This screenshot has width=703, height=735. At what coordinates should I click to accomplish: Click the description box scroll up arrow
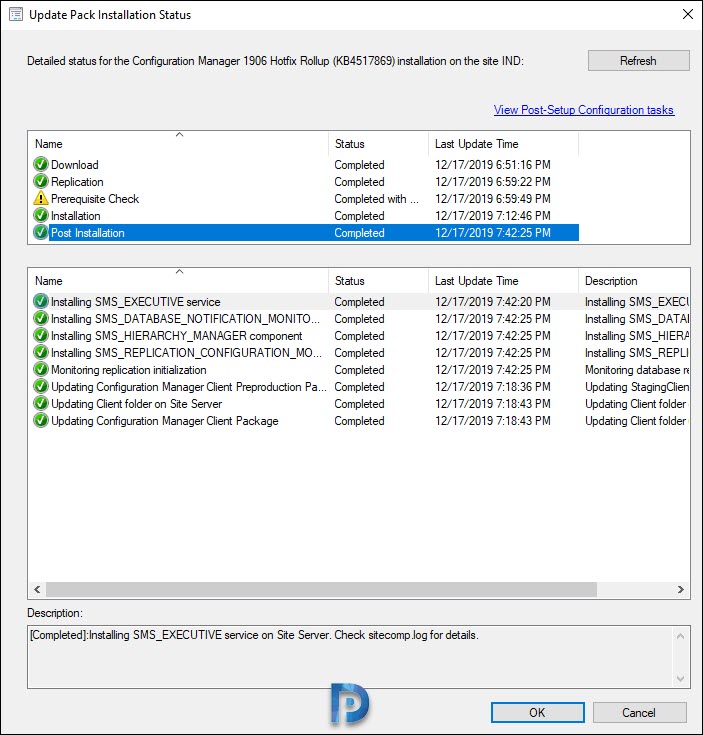click(x=681, y=636)
